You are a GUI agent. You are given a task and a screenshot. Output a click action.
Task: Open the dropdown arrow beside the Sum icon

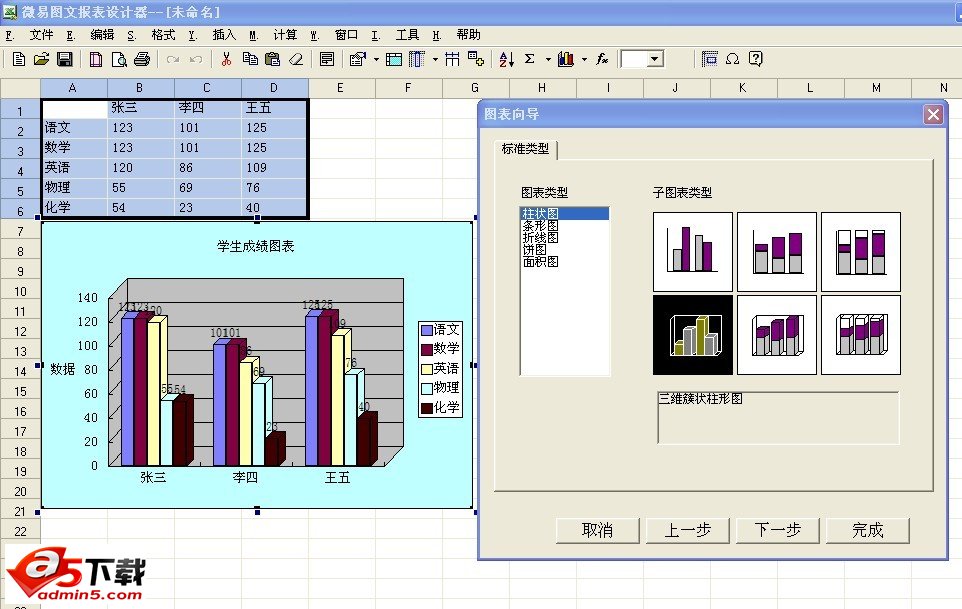(548, 60)
